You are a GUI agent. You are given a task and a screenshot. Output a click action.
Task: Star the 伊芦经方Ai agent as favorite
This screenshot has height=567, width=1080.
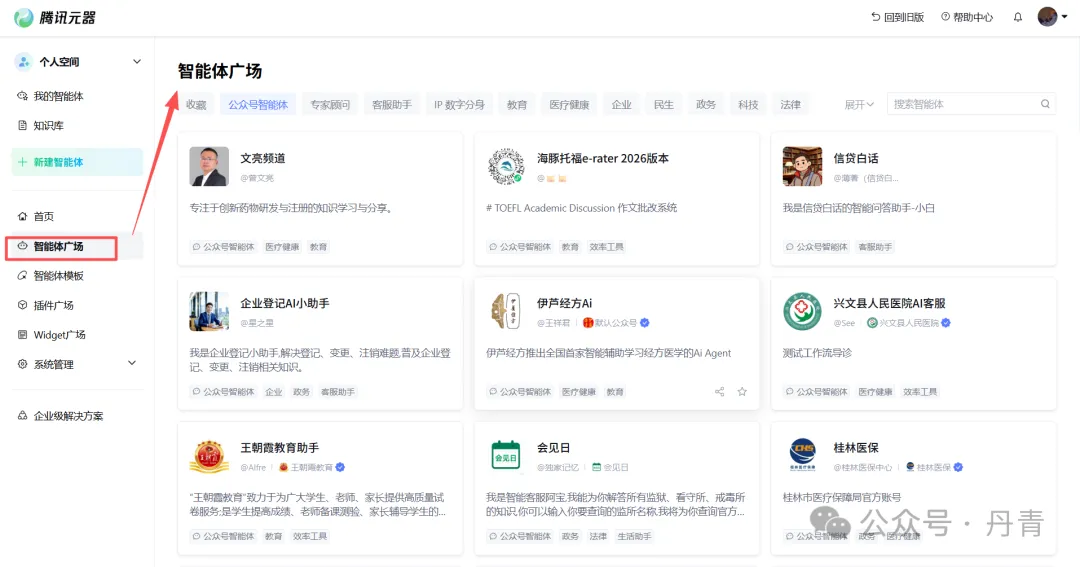742,392
